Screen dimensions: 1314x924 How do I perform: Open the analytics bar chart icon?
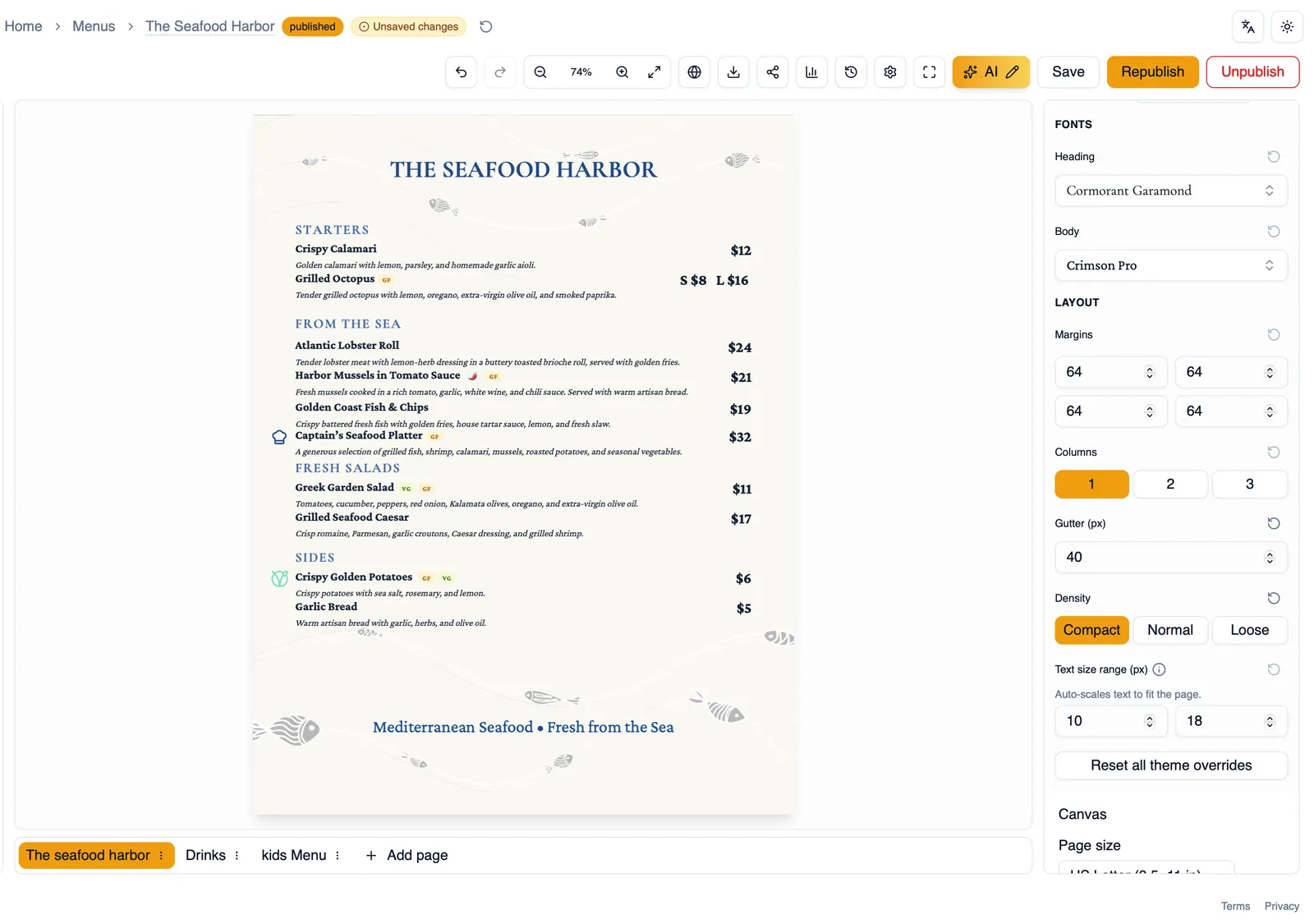811,72
